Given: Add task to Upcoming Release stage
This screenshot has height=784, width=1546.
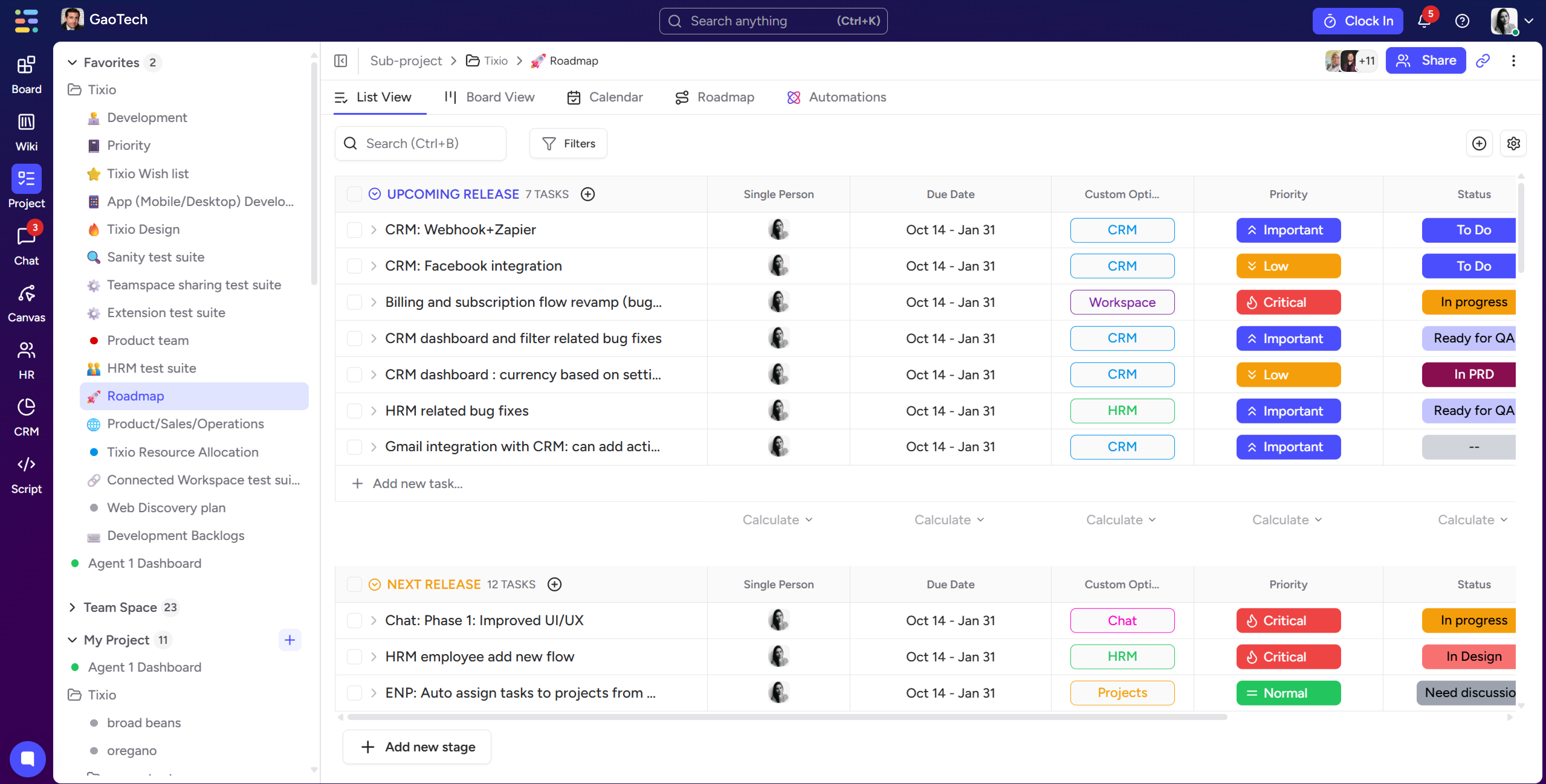Looking at the screenshot, I should click(x=587, y=194).
